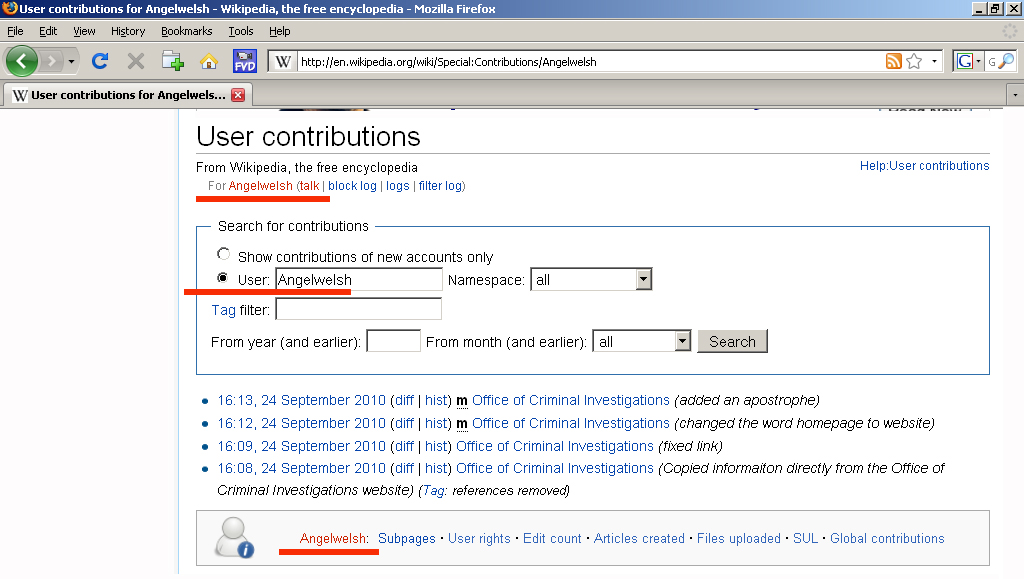Open the Tools menu
This screenshot has height=579, width=1024.
tap(240, 31)
